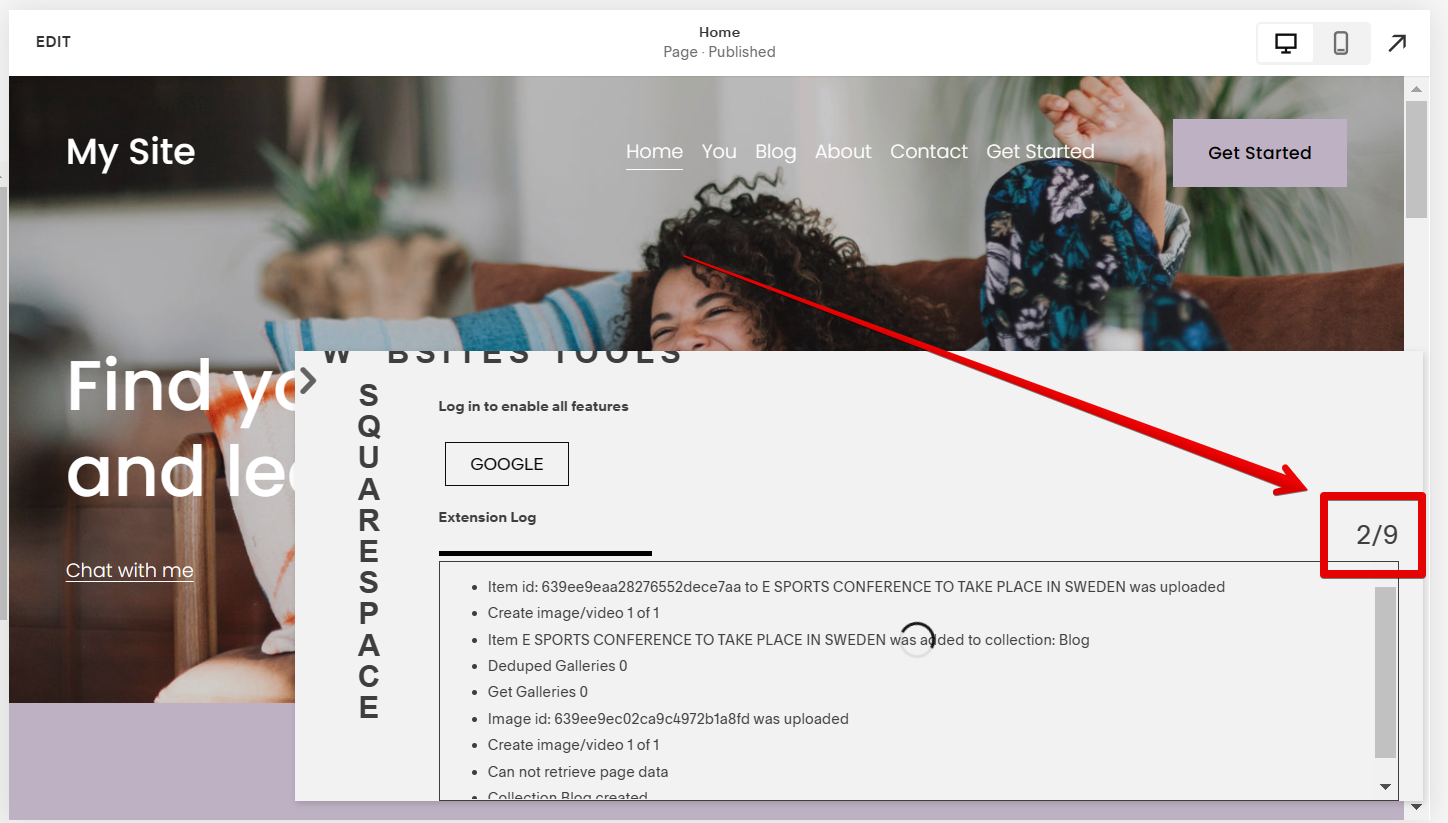This screenshot has width=1448, height=823.
Task: Click the page scrollbar down arrow
Action: [1416, 807]
